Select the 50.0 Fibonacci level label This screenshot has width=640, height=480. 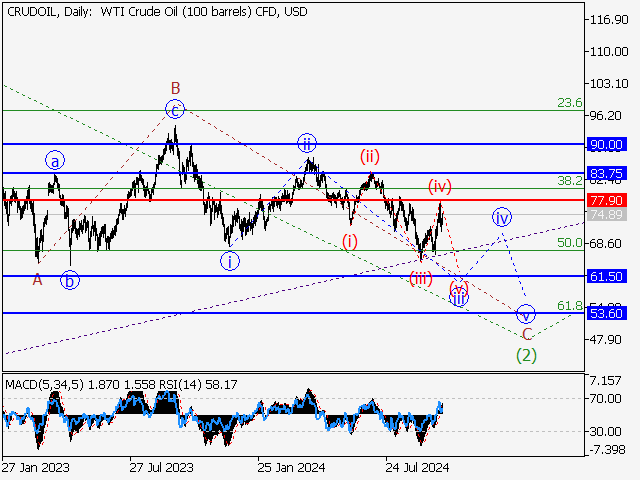(570, 243)
